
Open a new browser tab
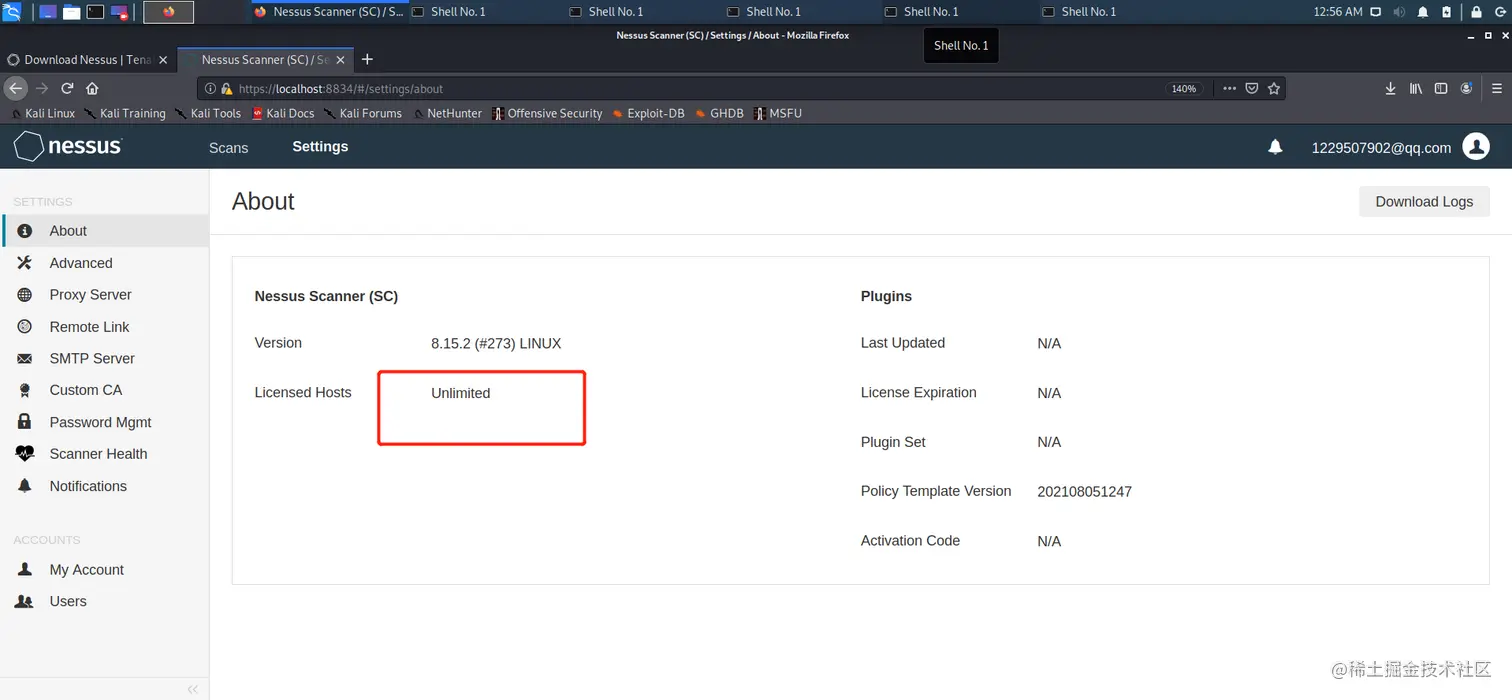[367, 59]
